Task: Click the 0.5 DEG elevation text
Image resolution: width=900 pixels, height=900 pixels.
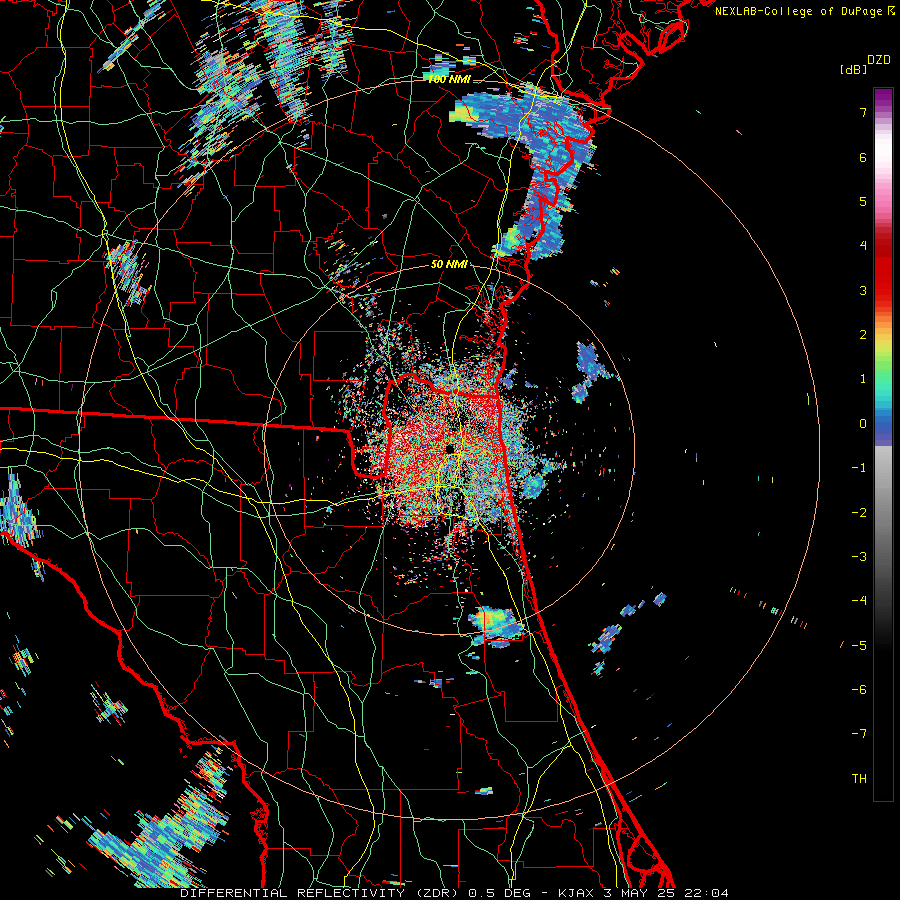Action: click(x=501, y=893)
